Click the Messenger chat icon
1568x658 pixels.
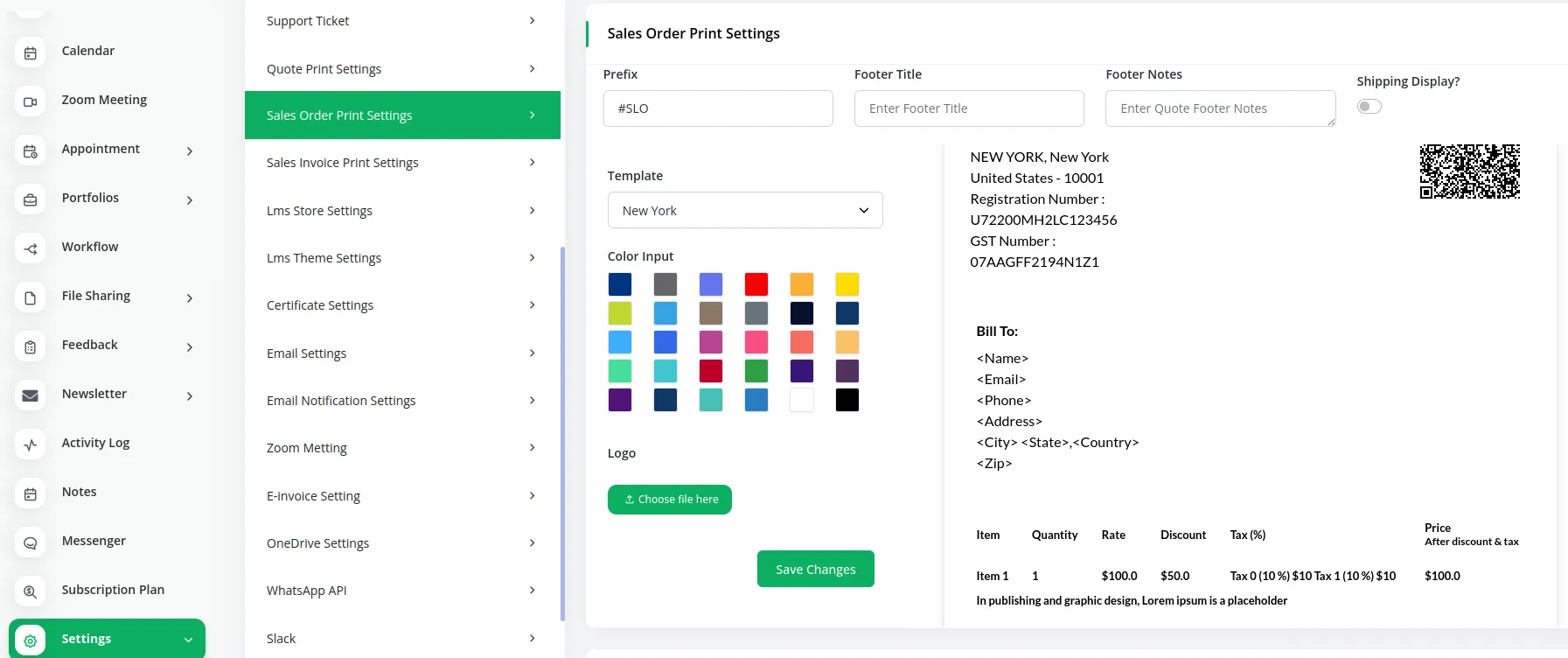[x=31, y=542]
